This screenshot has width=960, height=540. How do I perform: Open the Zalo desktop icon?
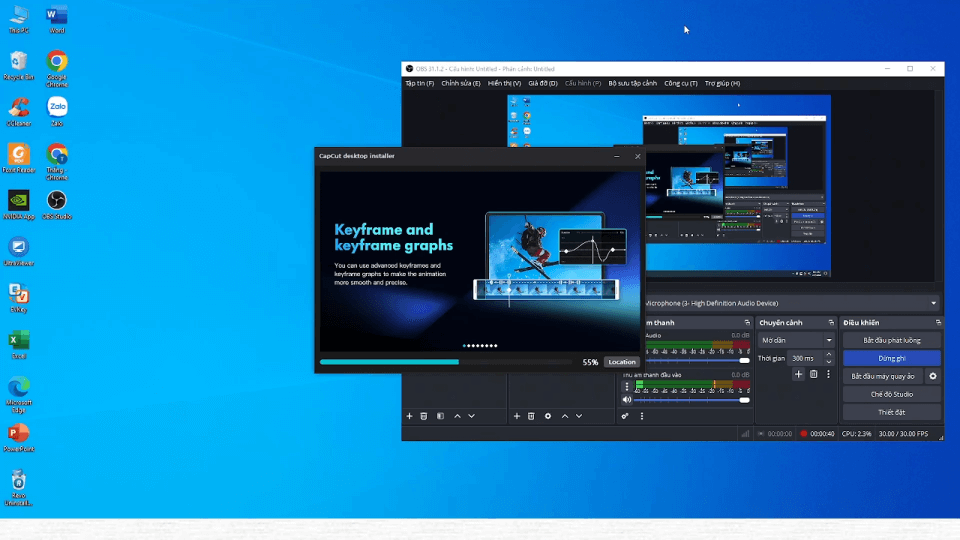(57, 108)
